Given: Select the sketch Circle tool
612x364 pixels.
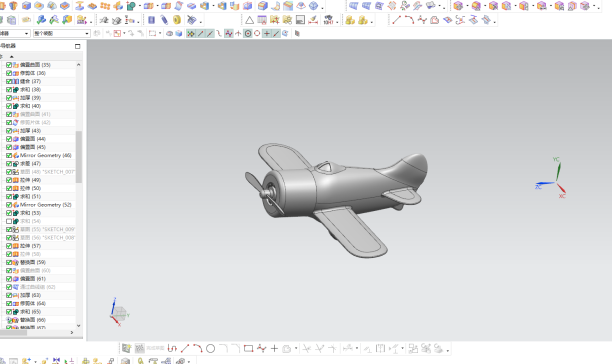Looking at the screenshot, I should click(210, 348).
